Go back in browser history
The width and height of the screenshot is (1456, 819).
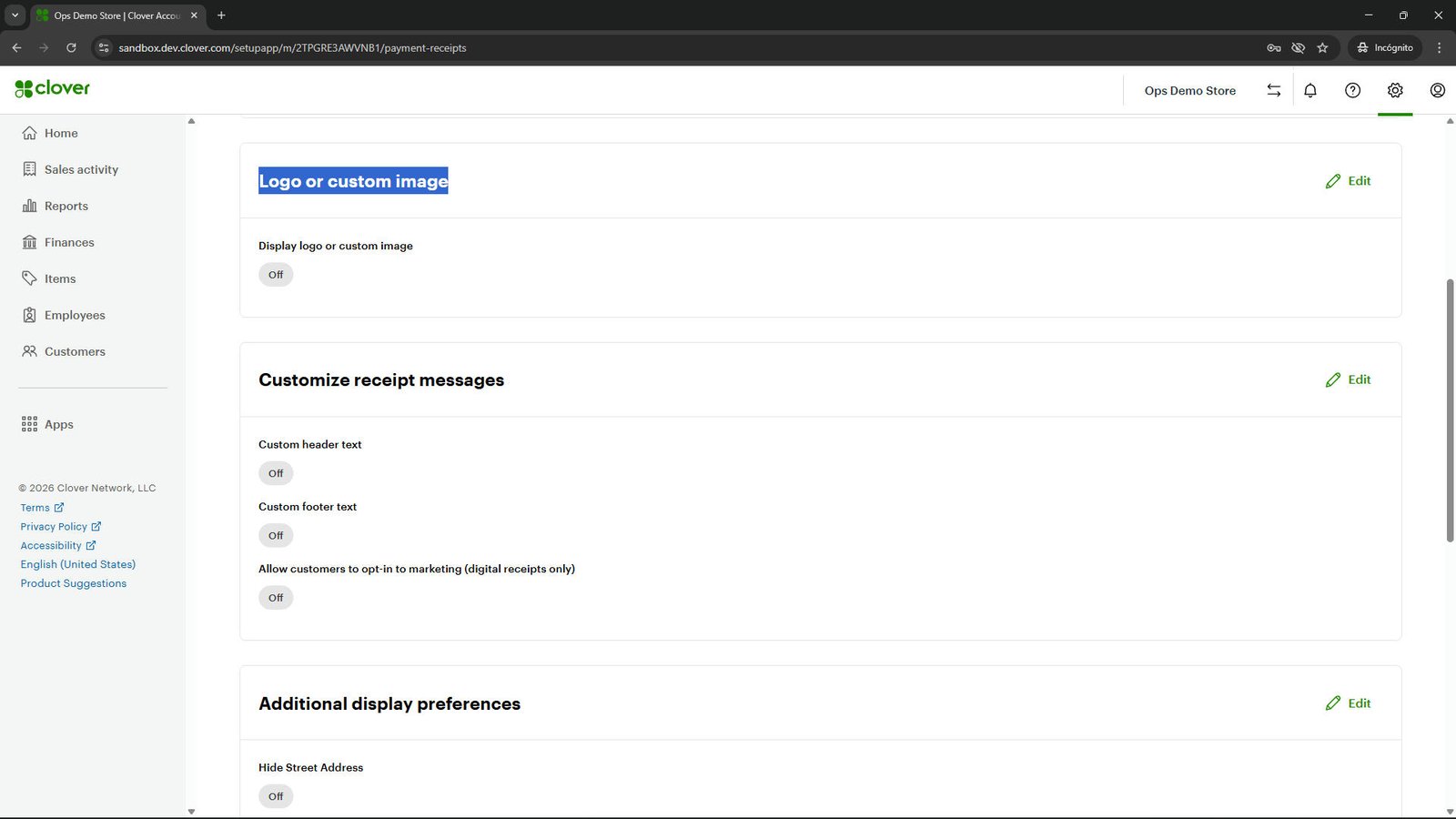16,47
